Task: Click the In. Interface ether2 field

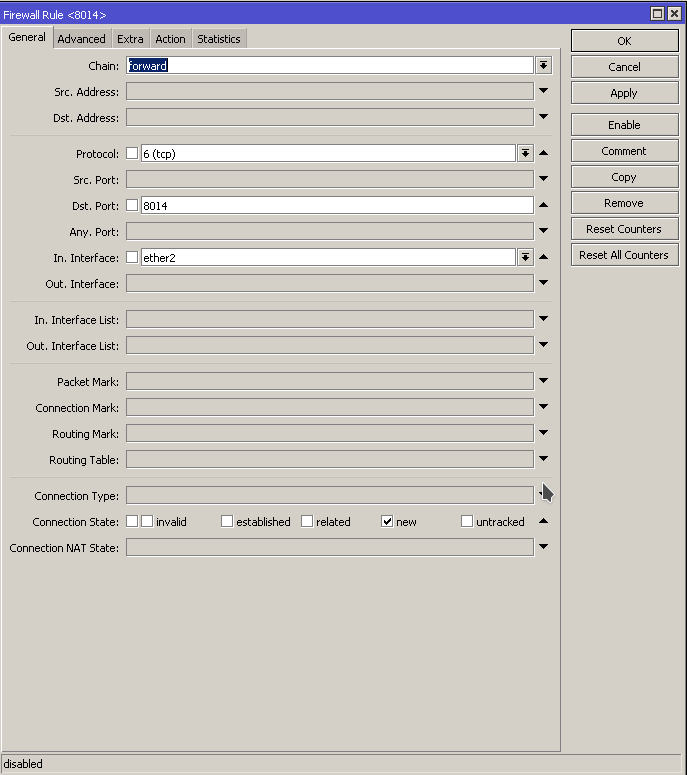Action: (328, 258)
